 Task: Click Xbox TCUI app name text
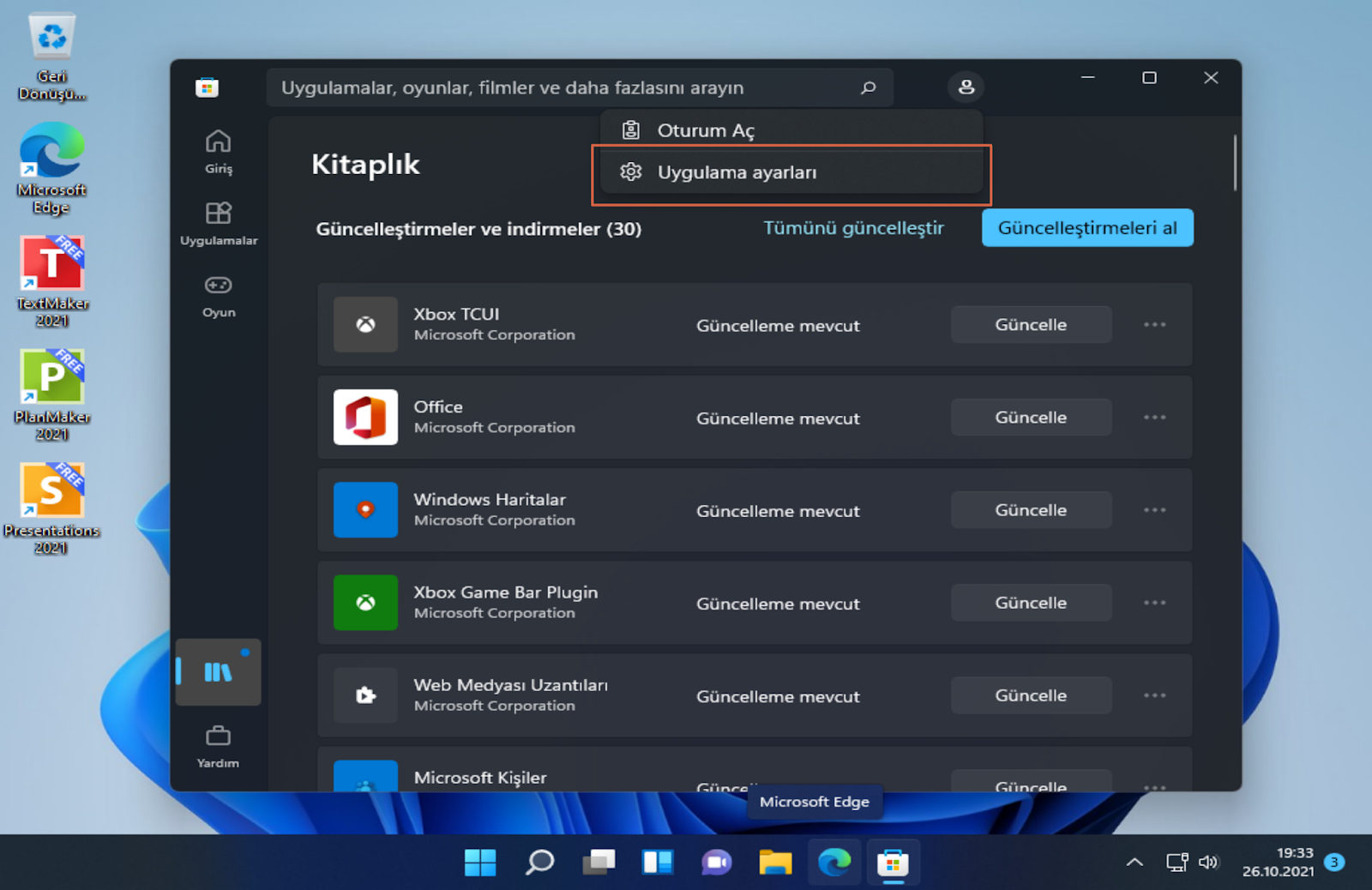tap(456, 315)
